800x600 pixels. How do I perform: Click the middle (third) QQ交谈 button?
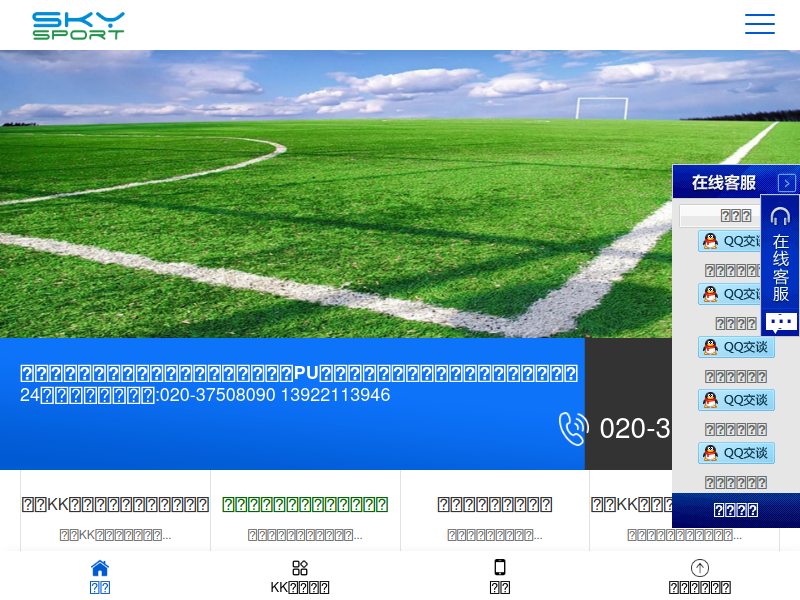(736, 347)
